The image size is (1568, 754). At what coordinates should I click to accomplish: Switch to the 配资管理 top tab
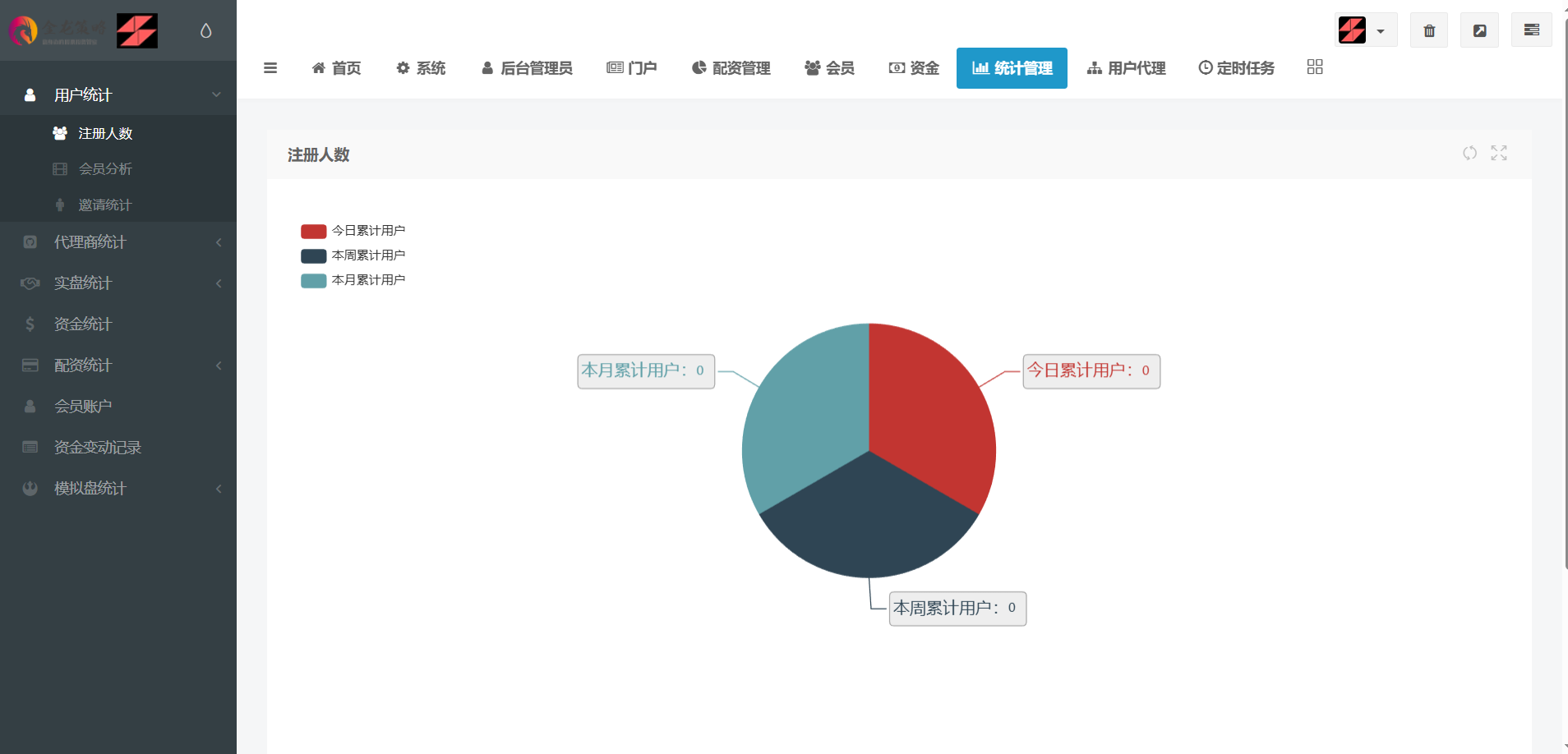coord(731,68)
